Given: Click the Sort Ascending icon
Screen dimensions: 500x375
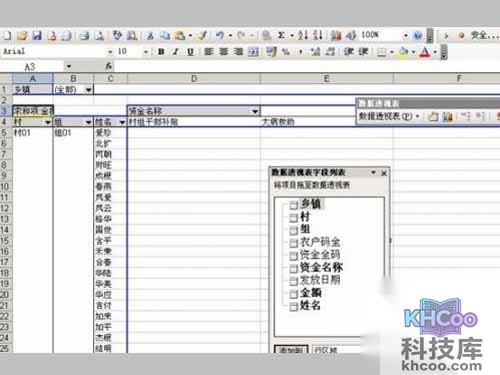Looking at the screenshot, I should tap(302, 35).
